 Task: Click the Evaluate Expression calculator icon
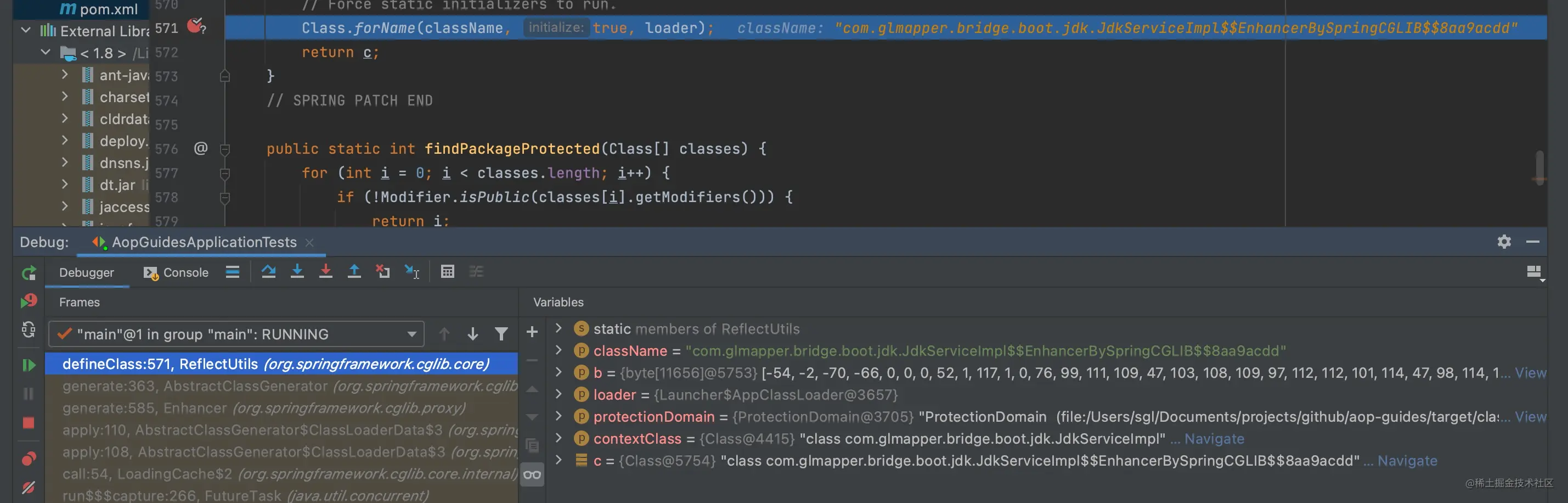447,272
